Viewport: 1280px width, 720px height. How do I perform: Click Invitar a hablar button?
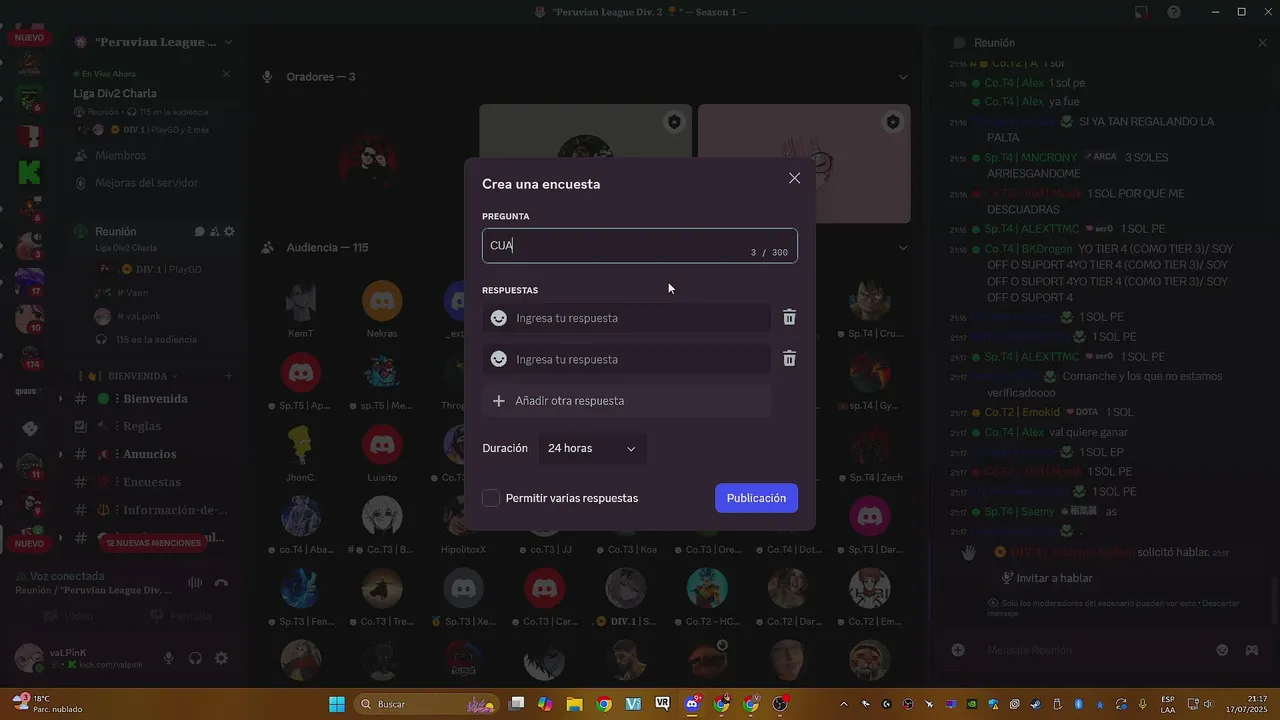(1047, 578)
